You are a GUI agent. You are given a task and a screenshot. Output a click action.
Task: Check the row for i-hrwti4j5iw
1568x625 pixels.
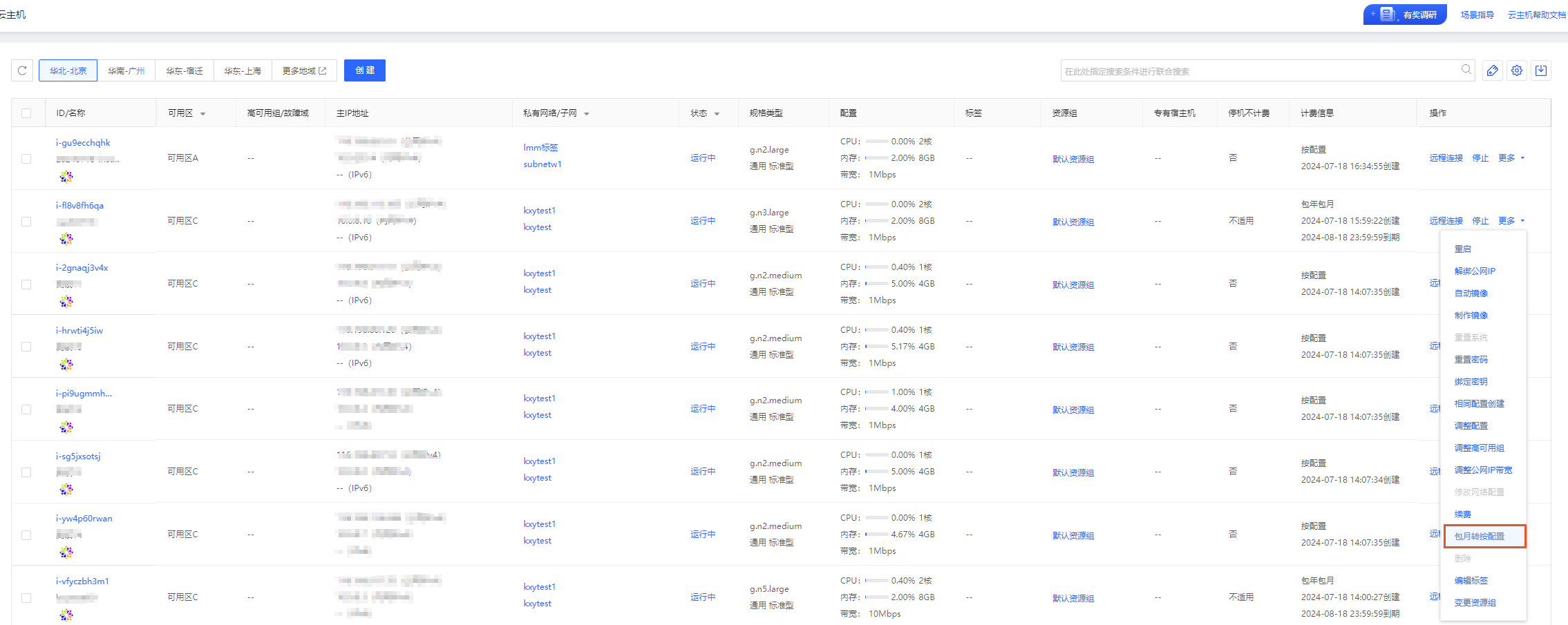point(26,347)
